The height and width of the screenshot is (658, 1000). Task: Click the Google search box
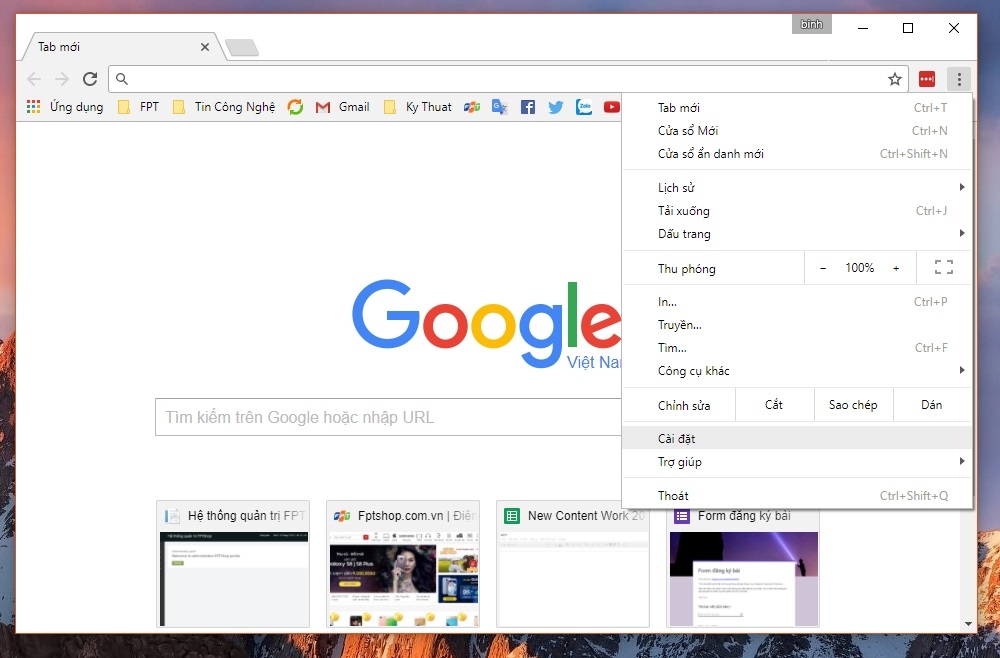(x=388, y=417)
